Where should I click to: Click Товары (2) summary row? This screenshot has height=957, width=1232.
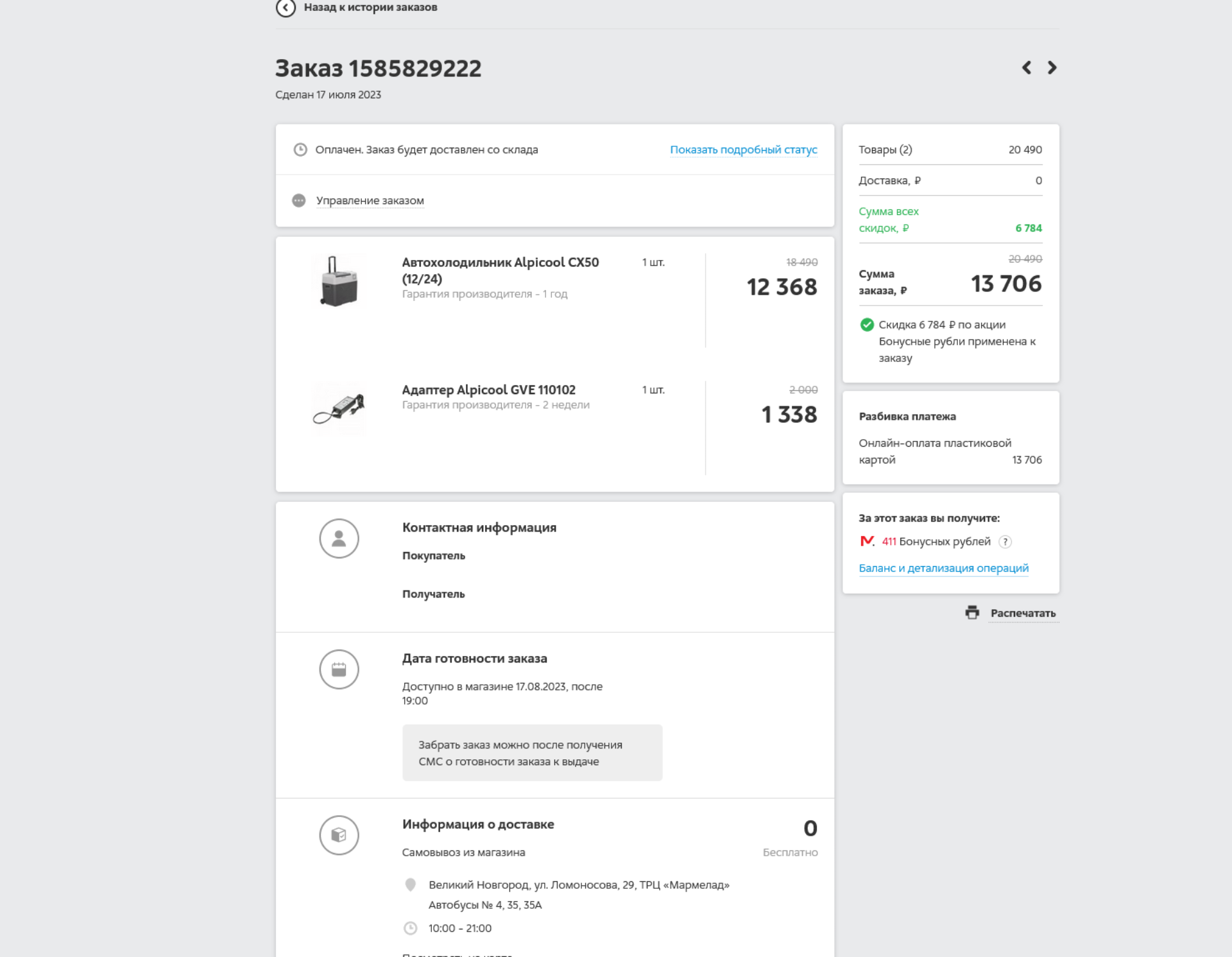(x=950, y=150)
